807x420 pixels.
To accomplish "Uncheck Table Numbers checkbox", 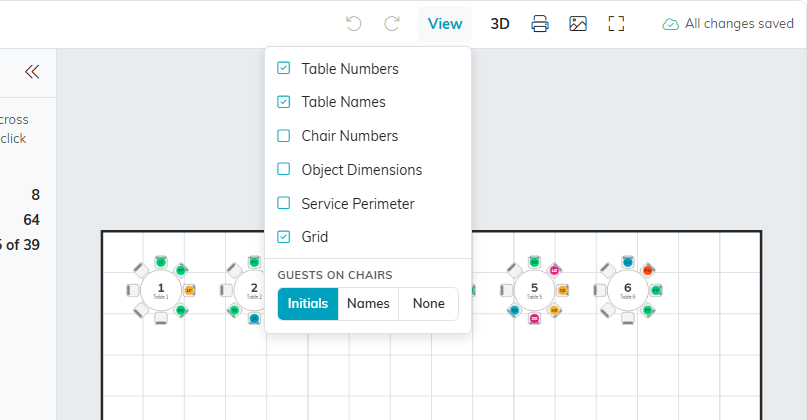I will coord(284,68).
